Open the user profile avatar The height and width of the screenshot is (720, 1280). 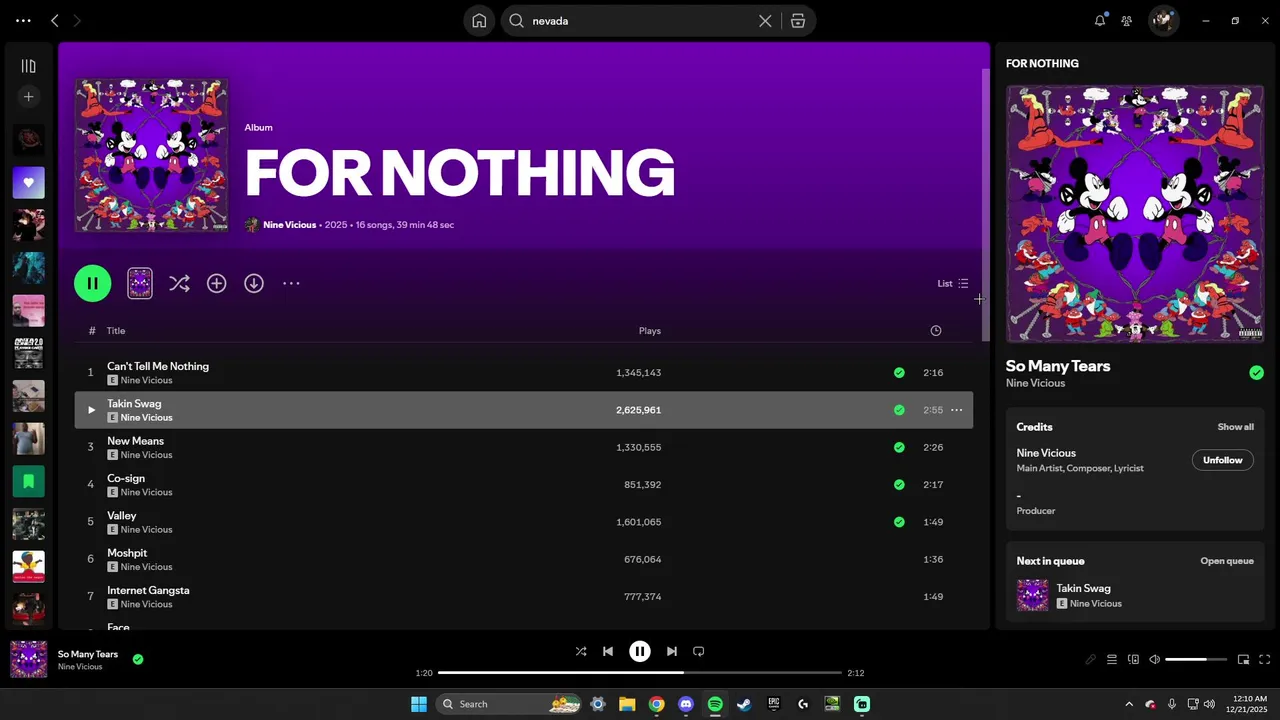[1163, 20]
